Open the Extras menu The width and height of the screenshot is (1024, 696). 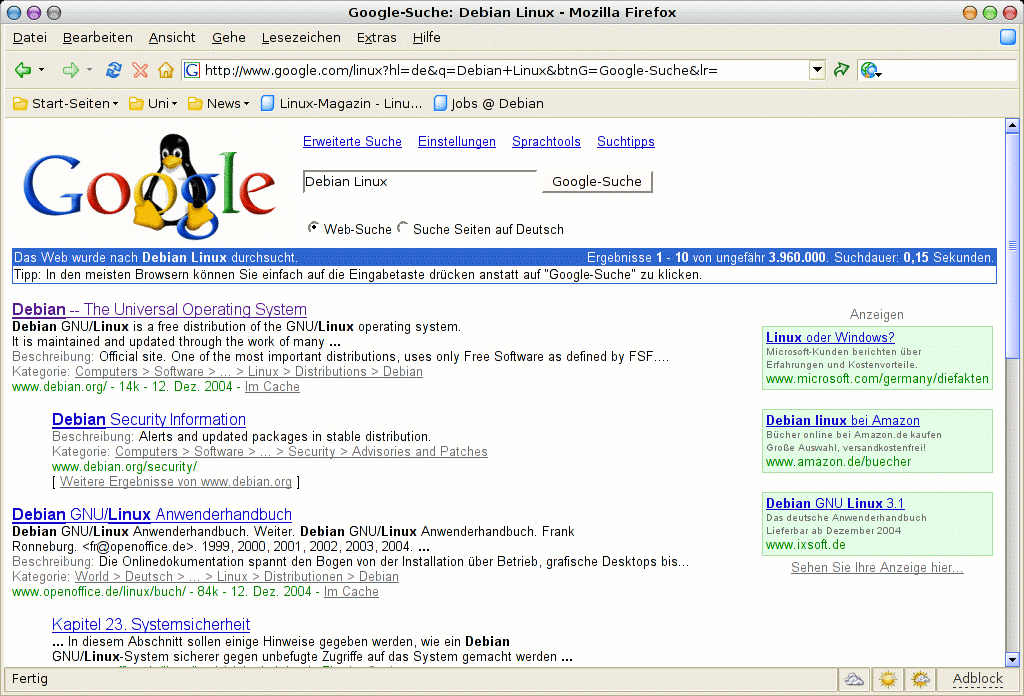click(377, 38)
